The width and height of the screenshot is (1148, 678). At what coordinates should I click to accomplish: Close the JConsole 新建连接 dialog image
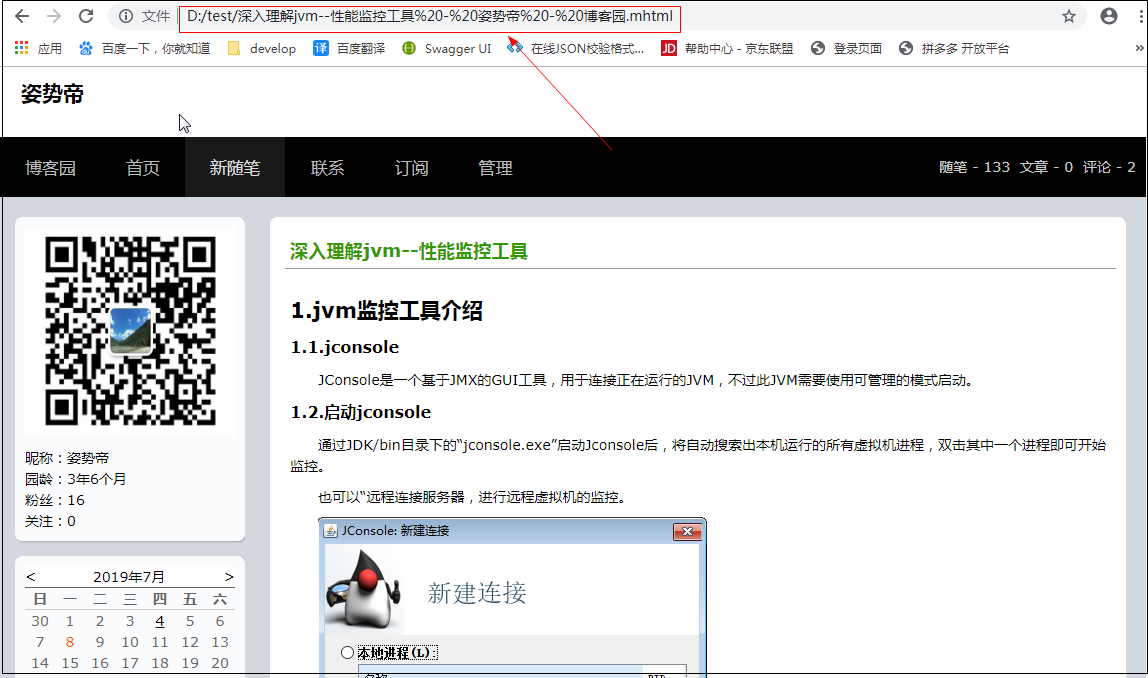(687, 532)
